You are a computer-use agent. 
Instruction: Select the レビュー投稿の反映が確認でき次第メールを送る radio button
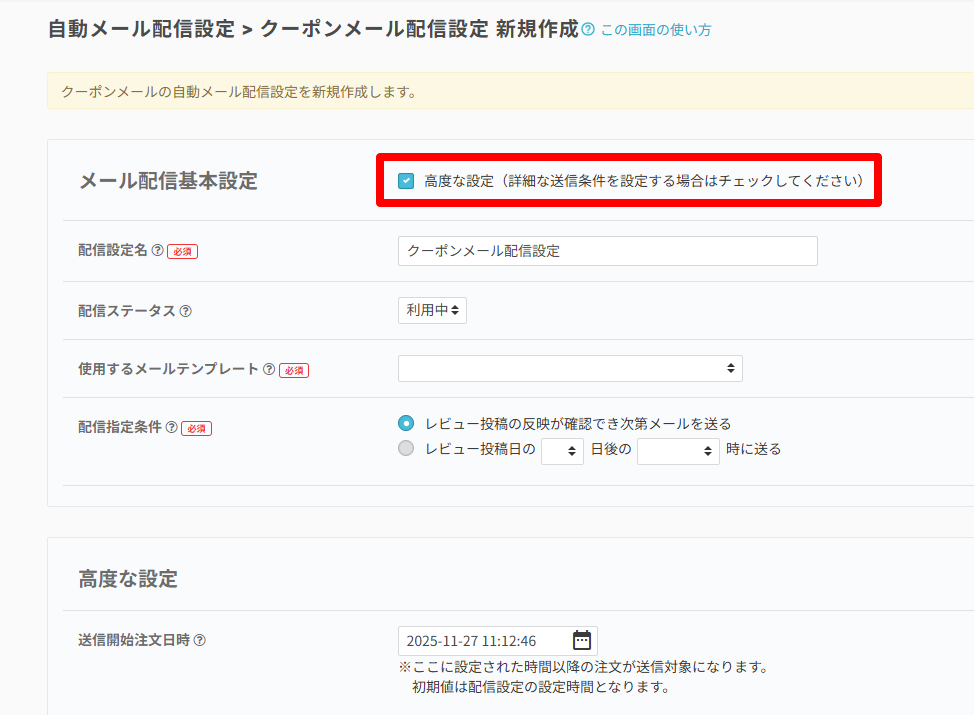[406, 423]
